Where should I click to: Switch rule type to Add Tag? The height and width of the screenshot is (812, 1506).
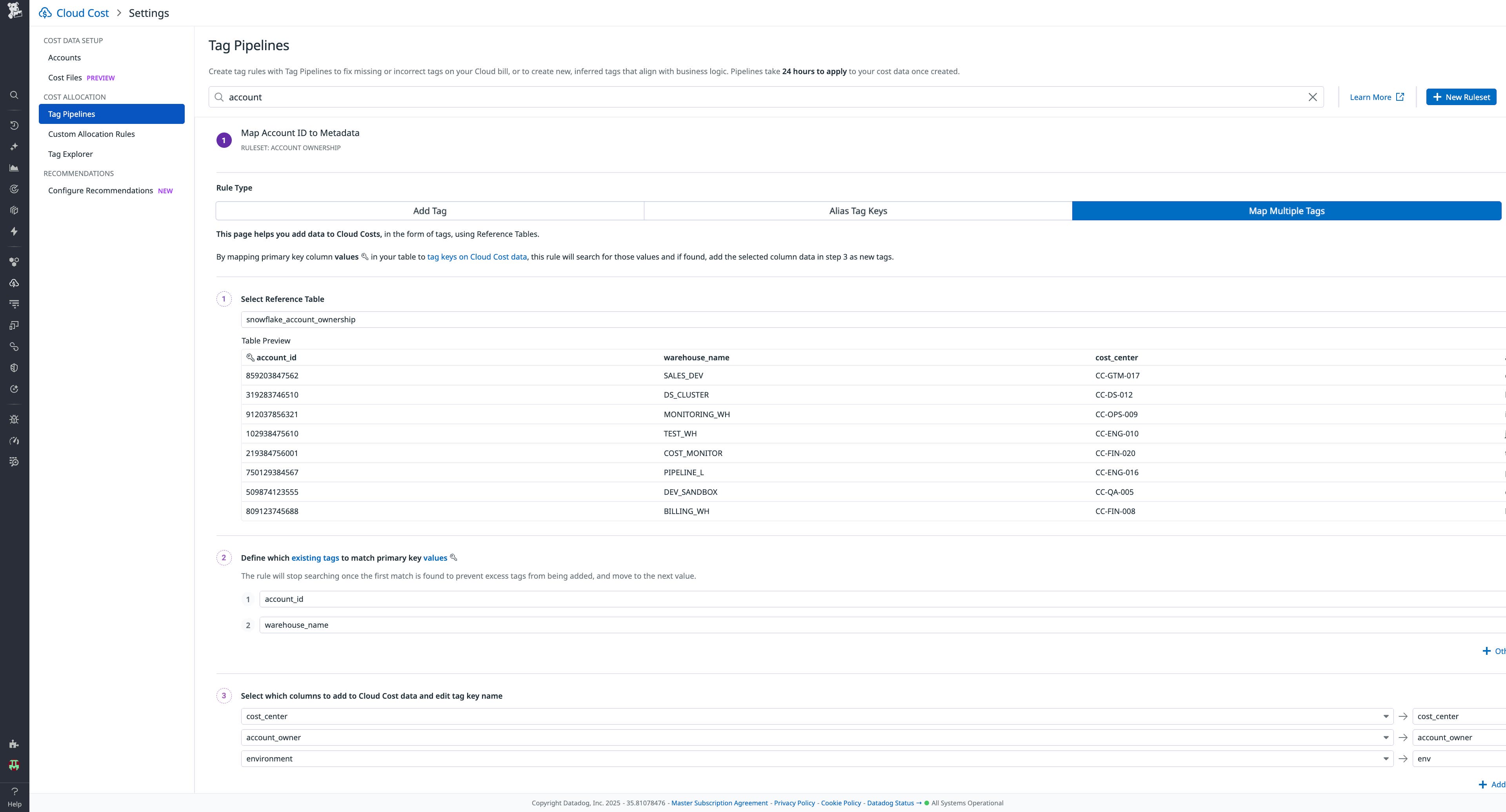click(429, 211)
